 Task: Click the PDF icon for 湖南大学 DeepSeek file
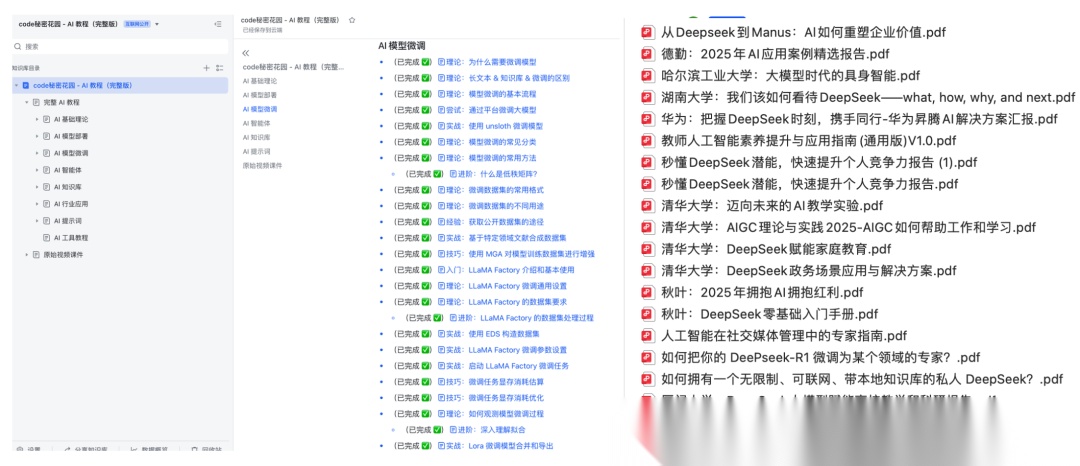pyautogui.click(x=647, y=97)
